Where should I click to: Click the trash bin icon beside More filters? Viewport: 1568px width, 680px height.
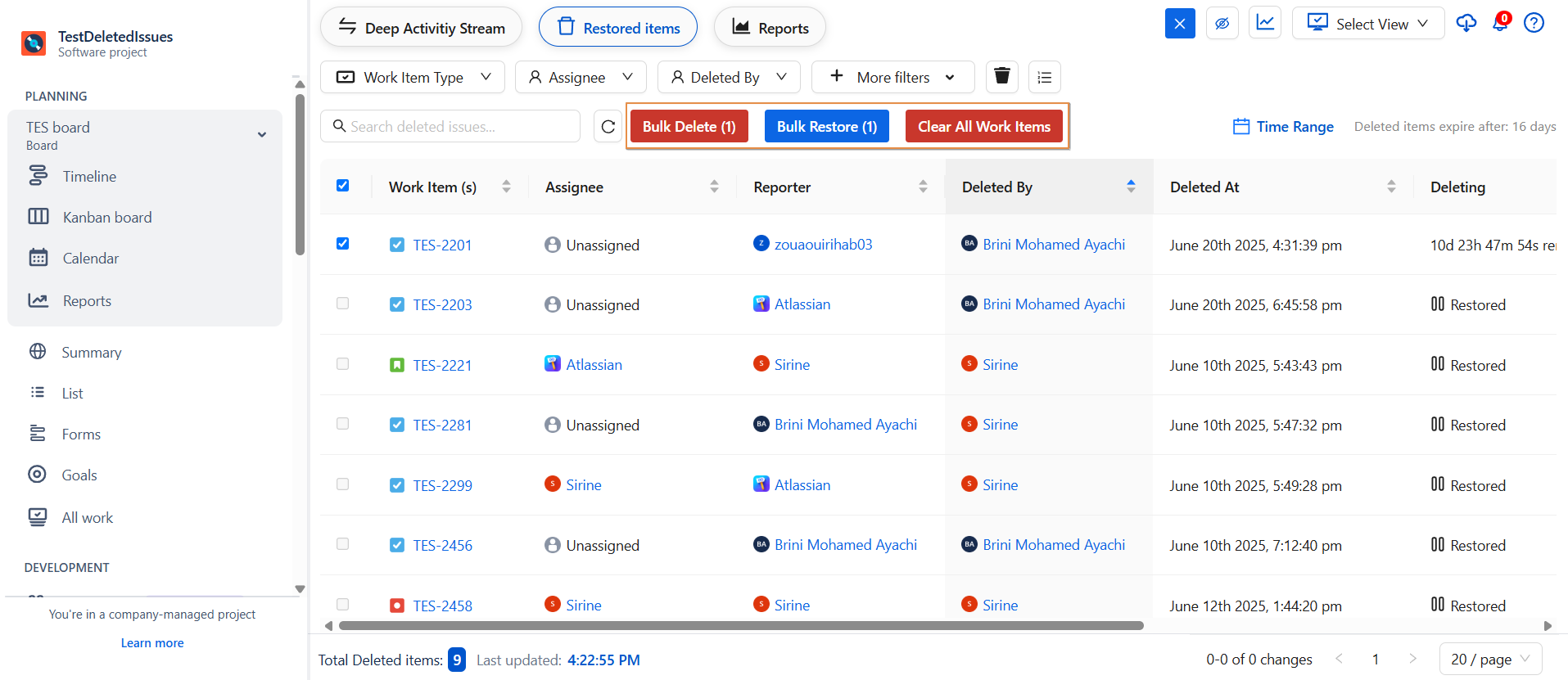point(1001,77)
